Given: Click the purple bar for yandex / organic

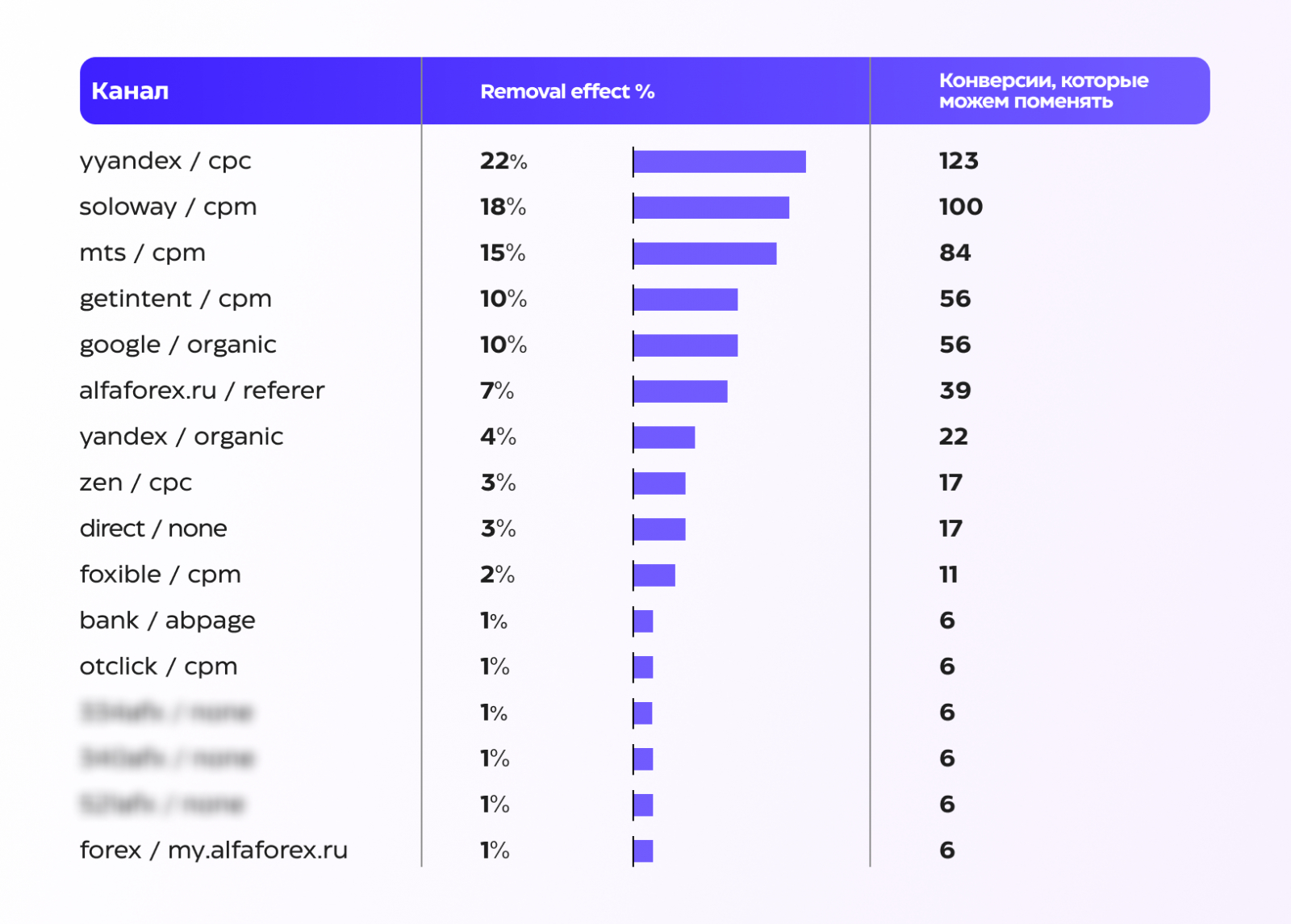Looking at the screenshot, I should click(664, 437).
